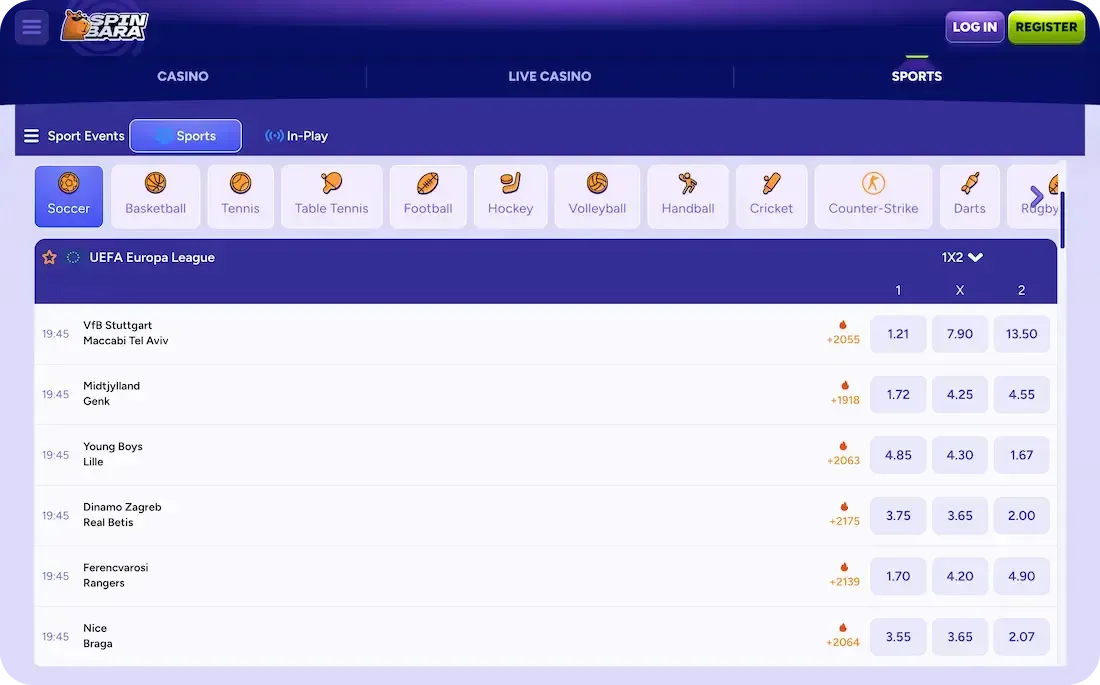Pick draw odds 4.30 for Young Boys match

point(960,455)
